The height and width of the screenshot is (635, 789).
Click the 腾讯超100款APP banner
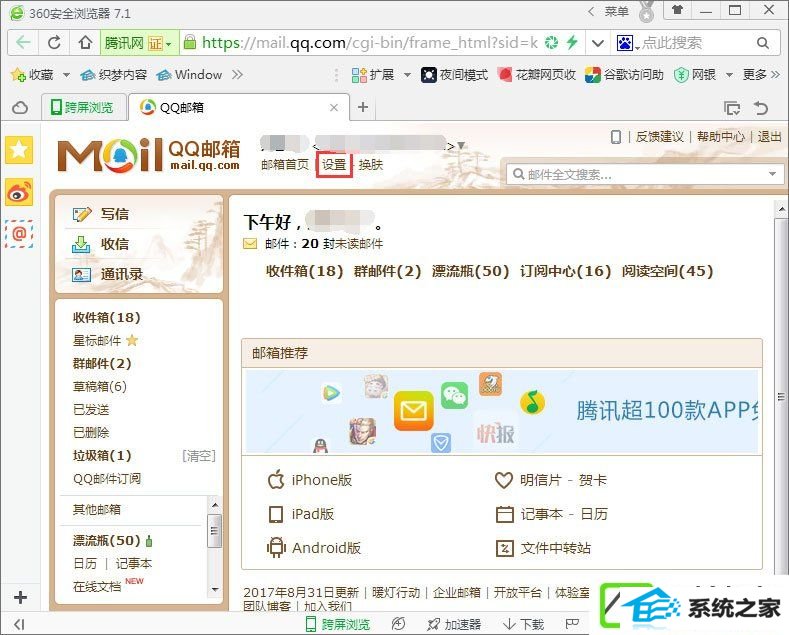coord(502,411)
